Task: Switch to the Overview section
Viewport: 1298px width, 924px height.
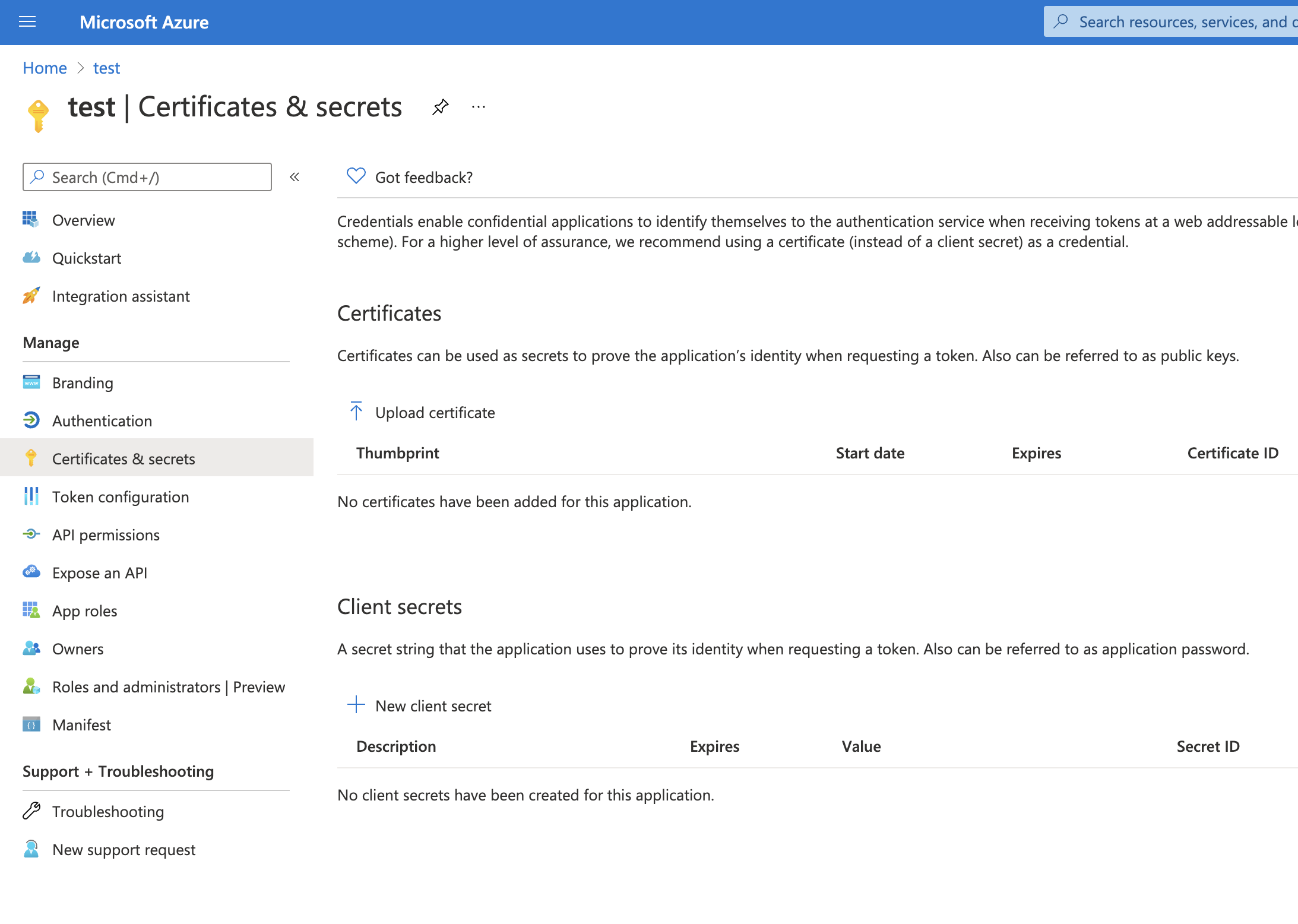Action: coord(83,220)
